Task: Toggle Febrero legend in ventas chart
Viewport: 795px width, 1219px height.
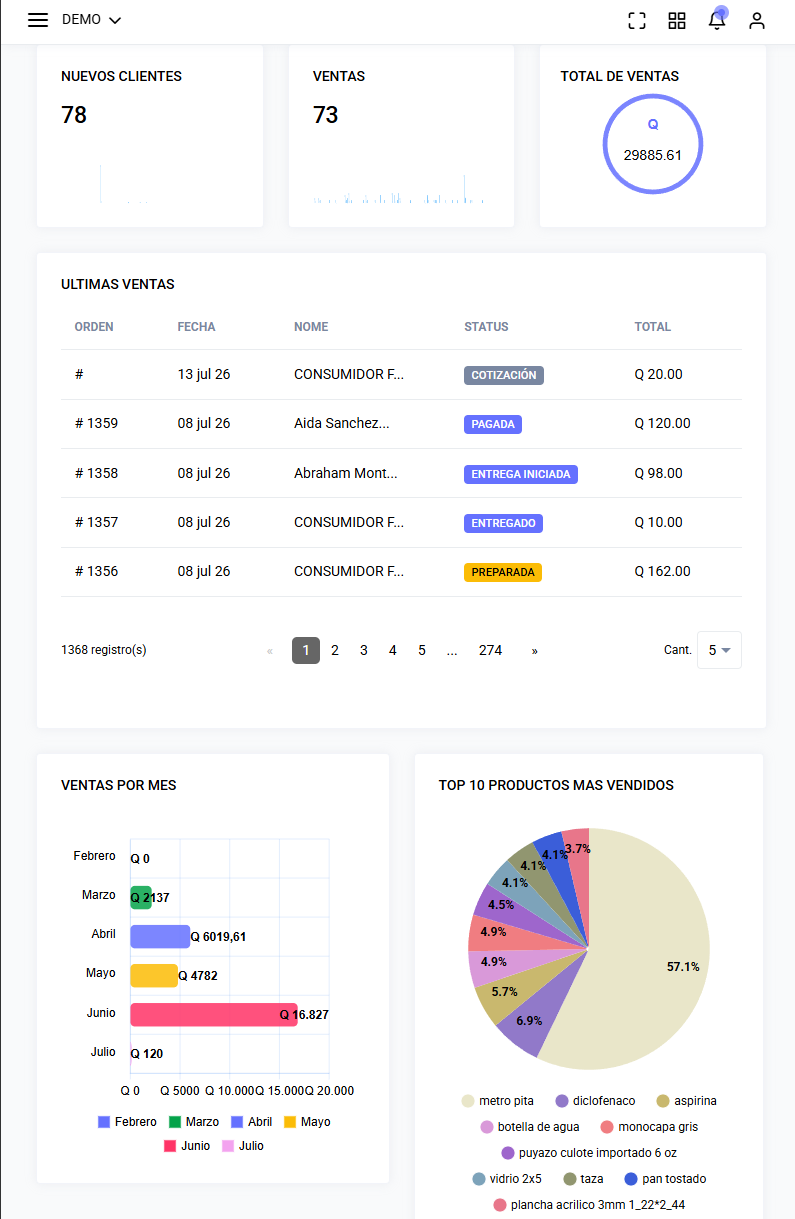Action: tap(127, 1122)
